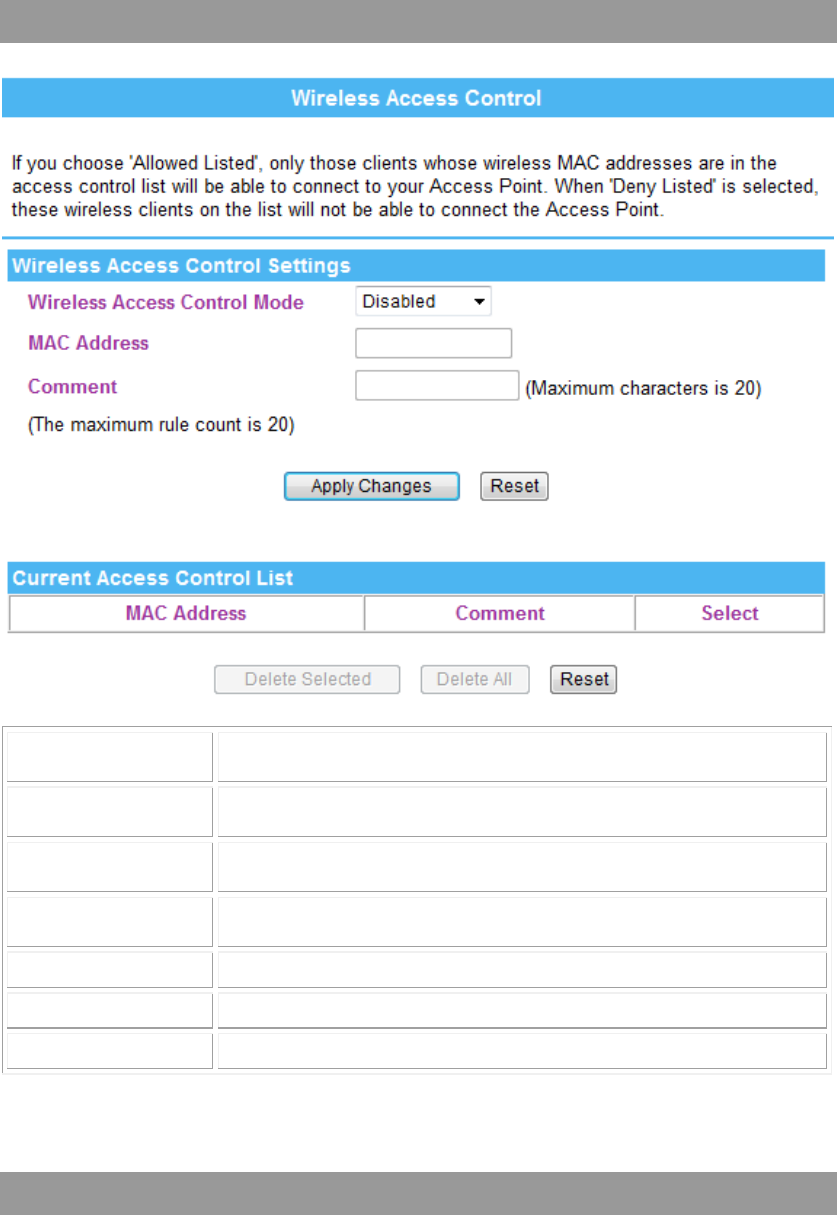The width and height of the screenshot is (837, 1215).
Task: Click the Wireless Access Control title banner
Action: [x=416, y=98]
